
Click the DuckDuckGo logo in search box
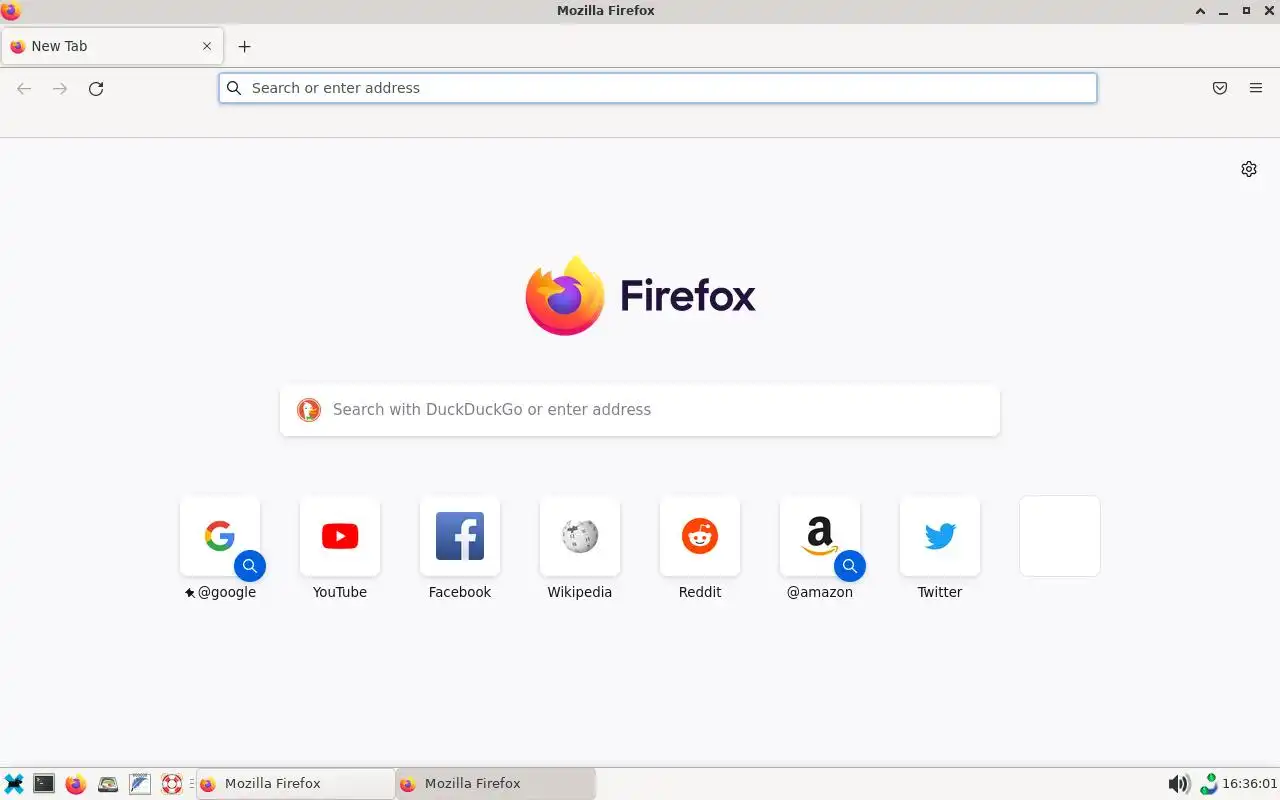click(309, 410)
